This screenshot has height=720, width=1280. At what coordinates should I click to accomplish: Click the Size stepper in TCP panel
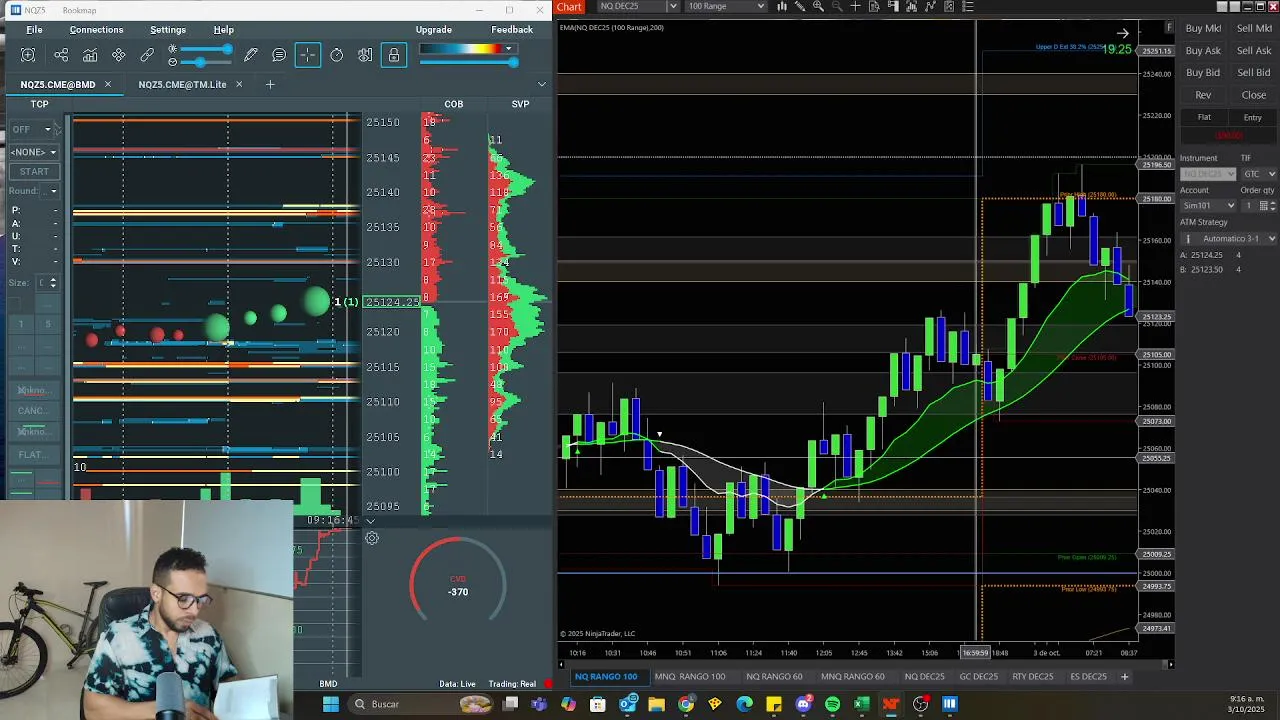point(53,283)
